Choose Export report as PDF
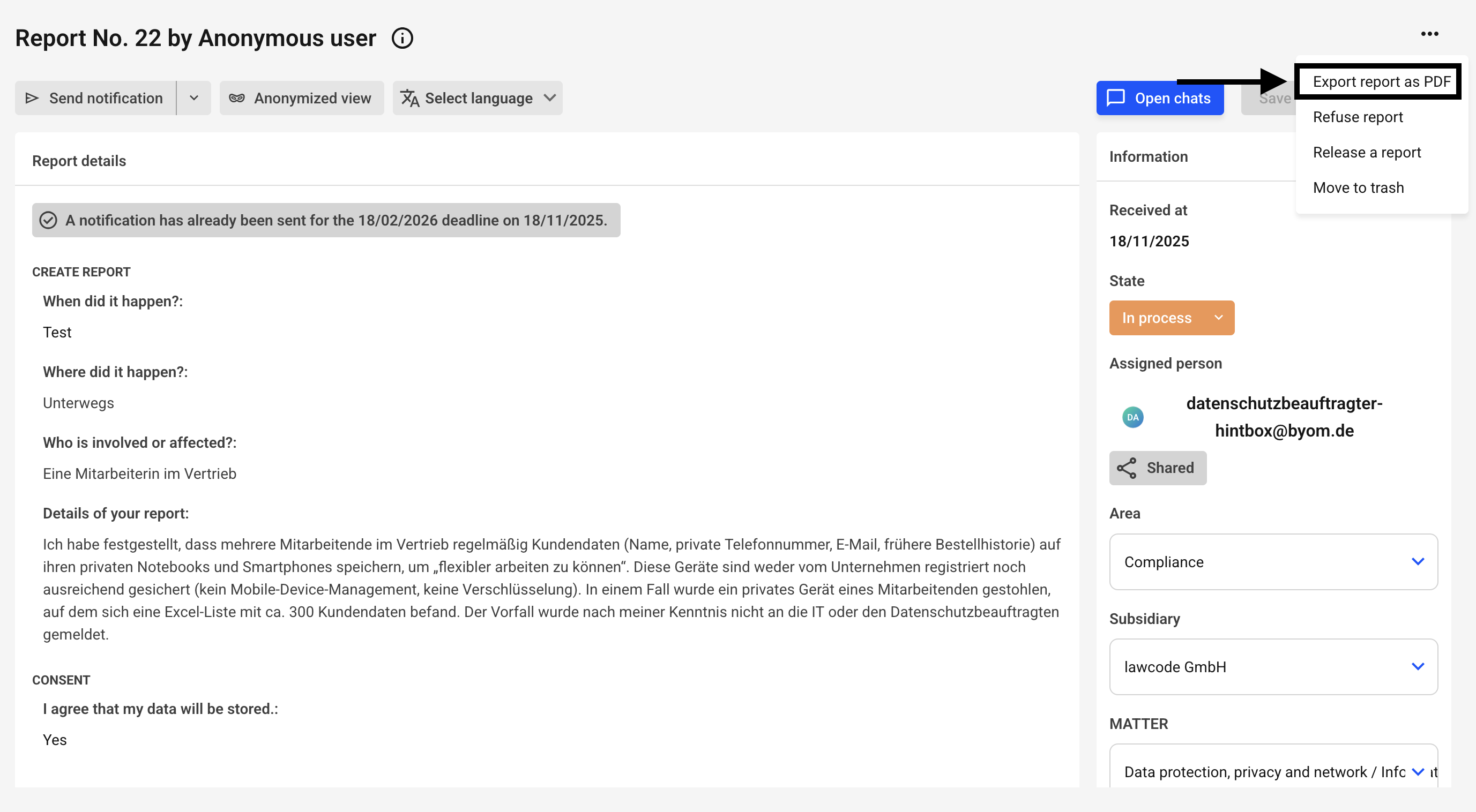 [x=1381, y=81]
